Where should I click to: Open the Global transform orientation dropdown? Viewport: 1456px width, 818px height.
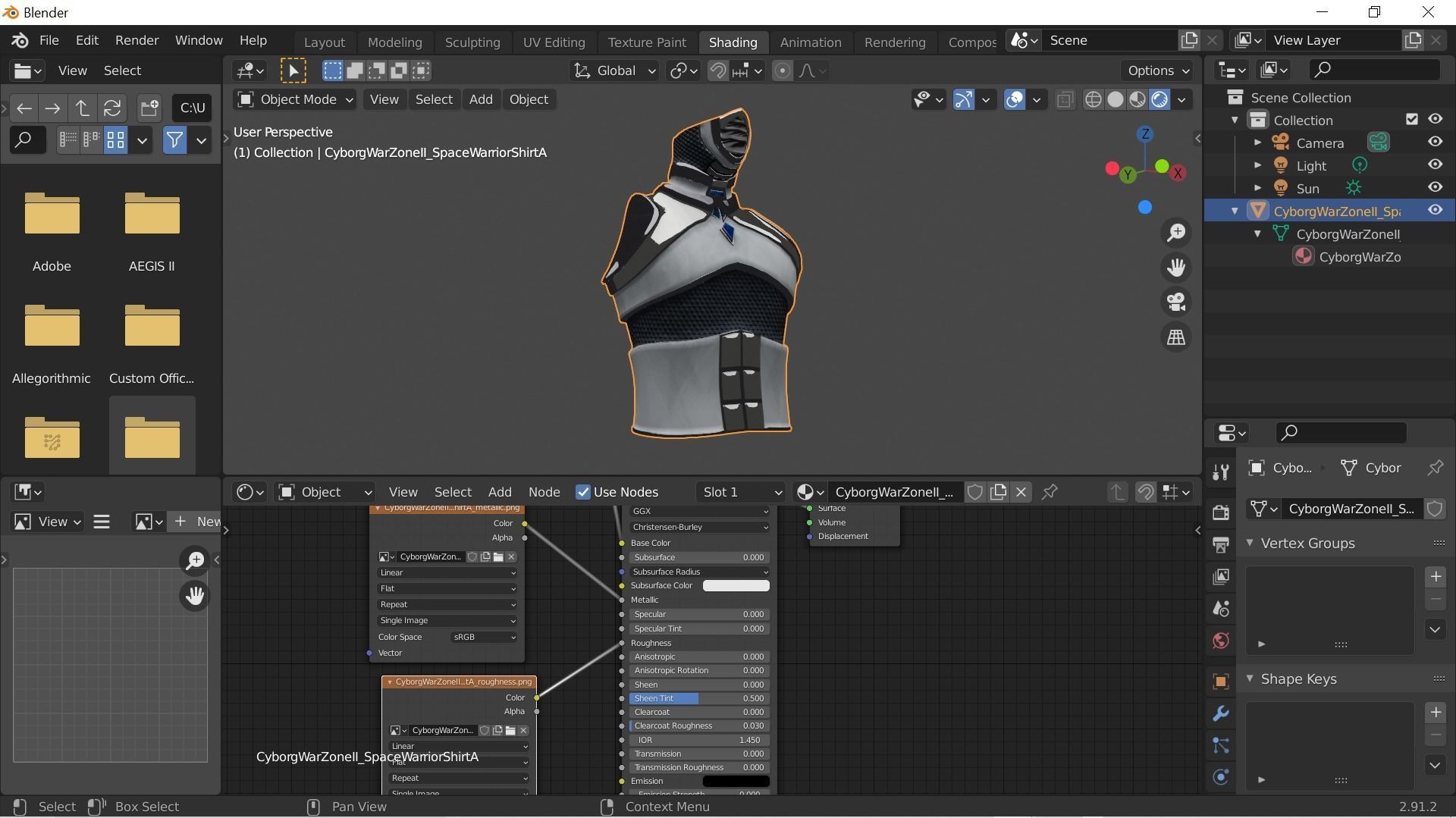click(614, 71)
